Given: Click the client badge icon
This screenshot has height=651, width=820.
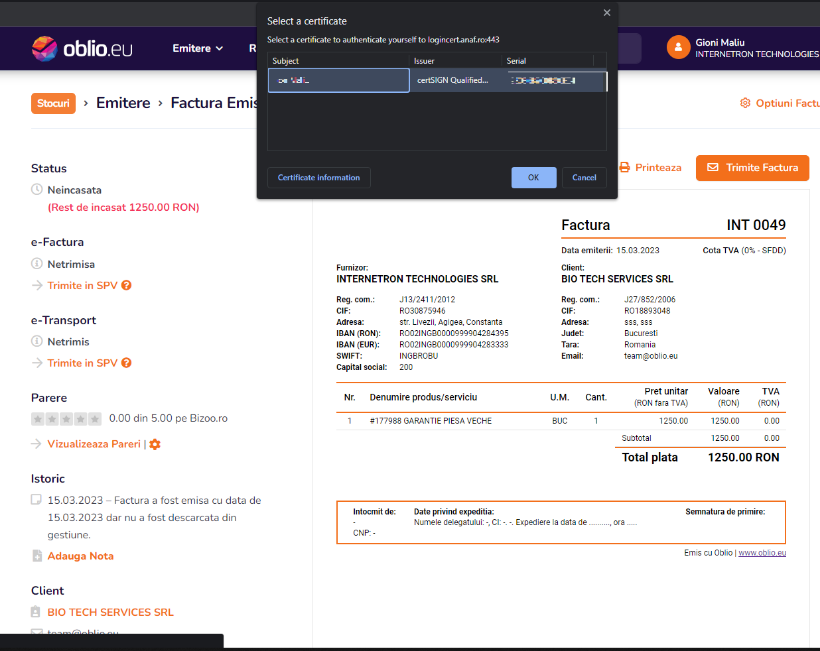Looking at the screenshot, I should [35, 611].
